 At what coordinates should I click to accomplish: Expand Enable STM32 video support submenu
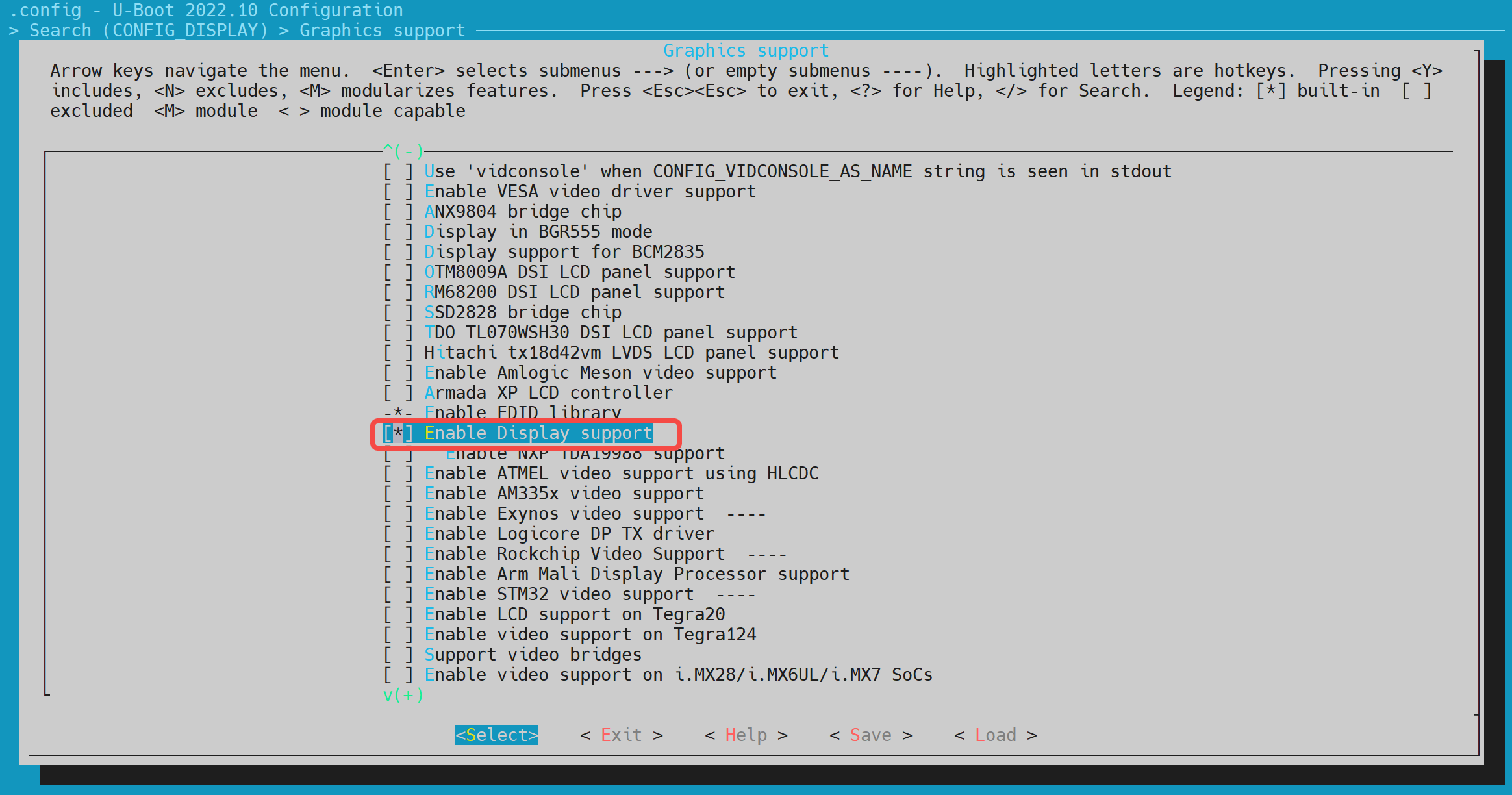[559, 594]
